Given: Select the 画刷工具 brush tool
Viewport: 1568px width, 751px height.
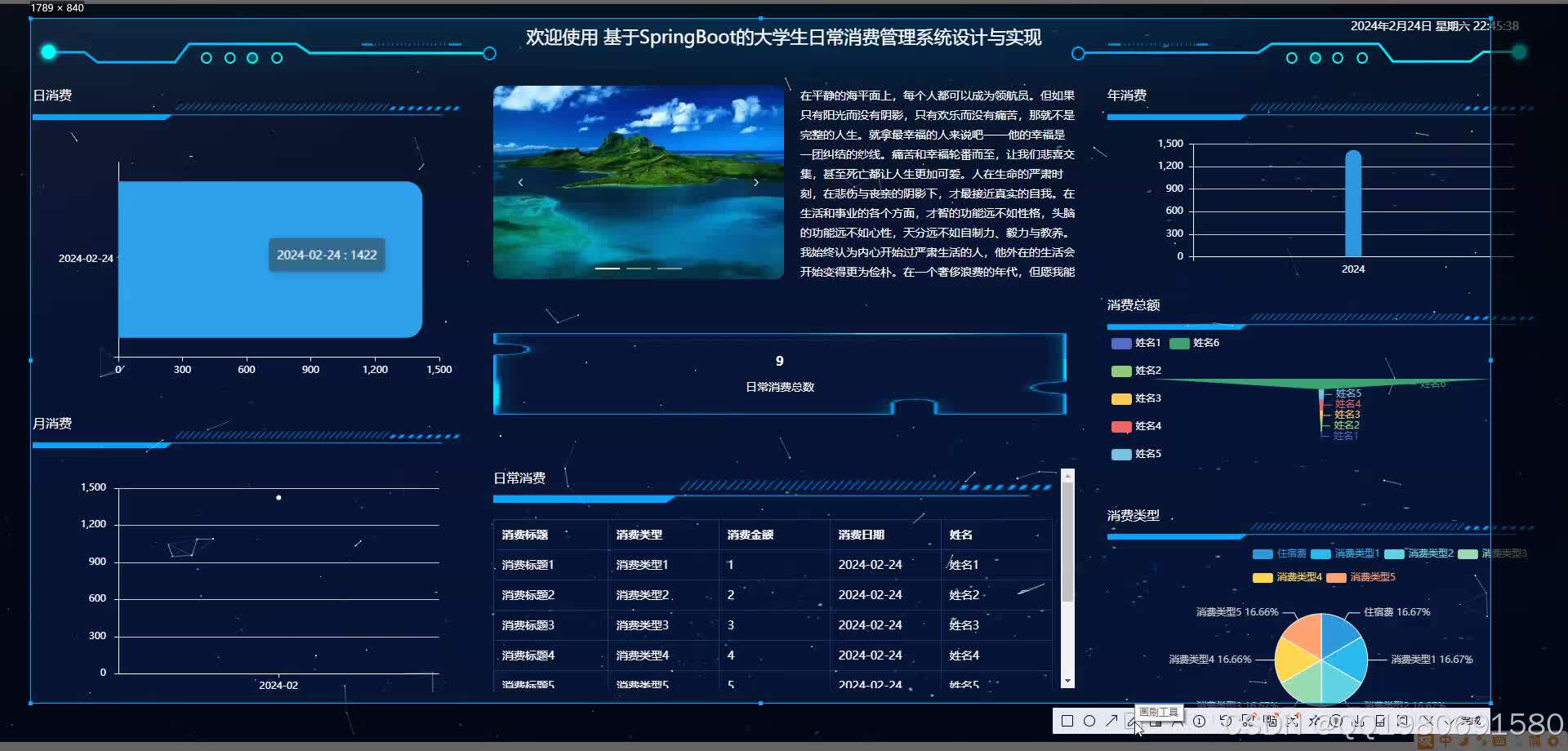Looking at the screenshot, I should (x=1133, y=722).
